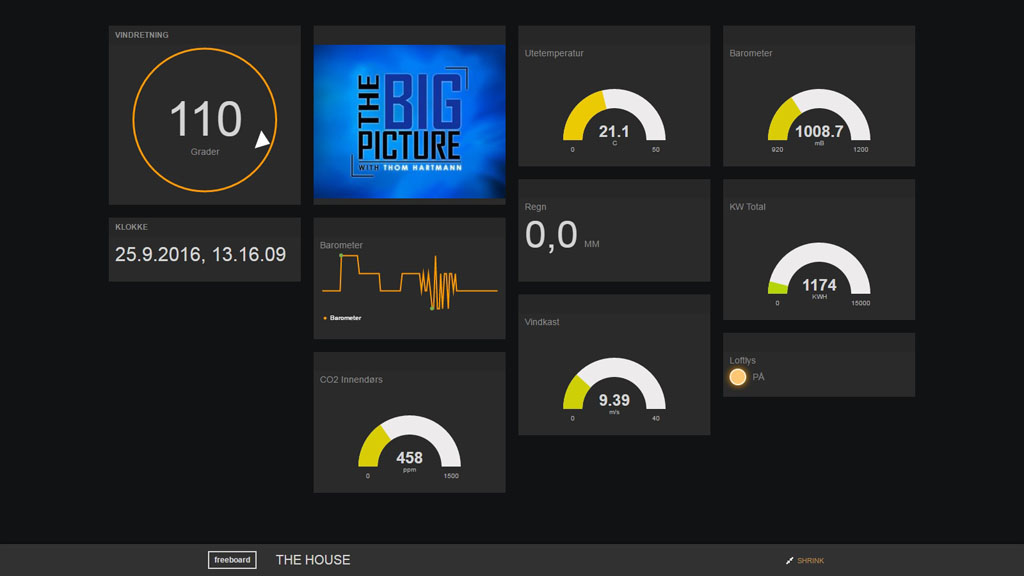Viewport: 1024px width, 576px height.
Task: Click the KLOKKE pane header
Action: coord(131,227)
